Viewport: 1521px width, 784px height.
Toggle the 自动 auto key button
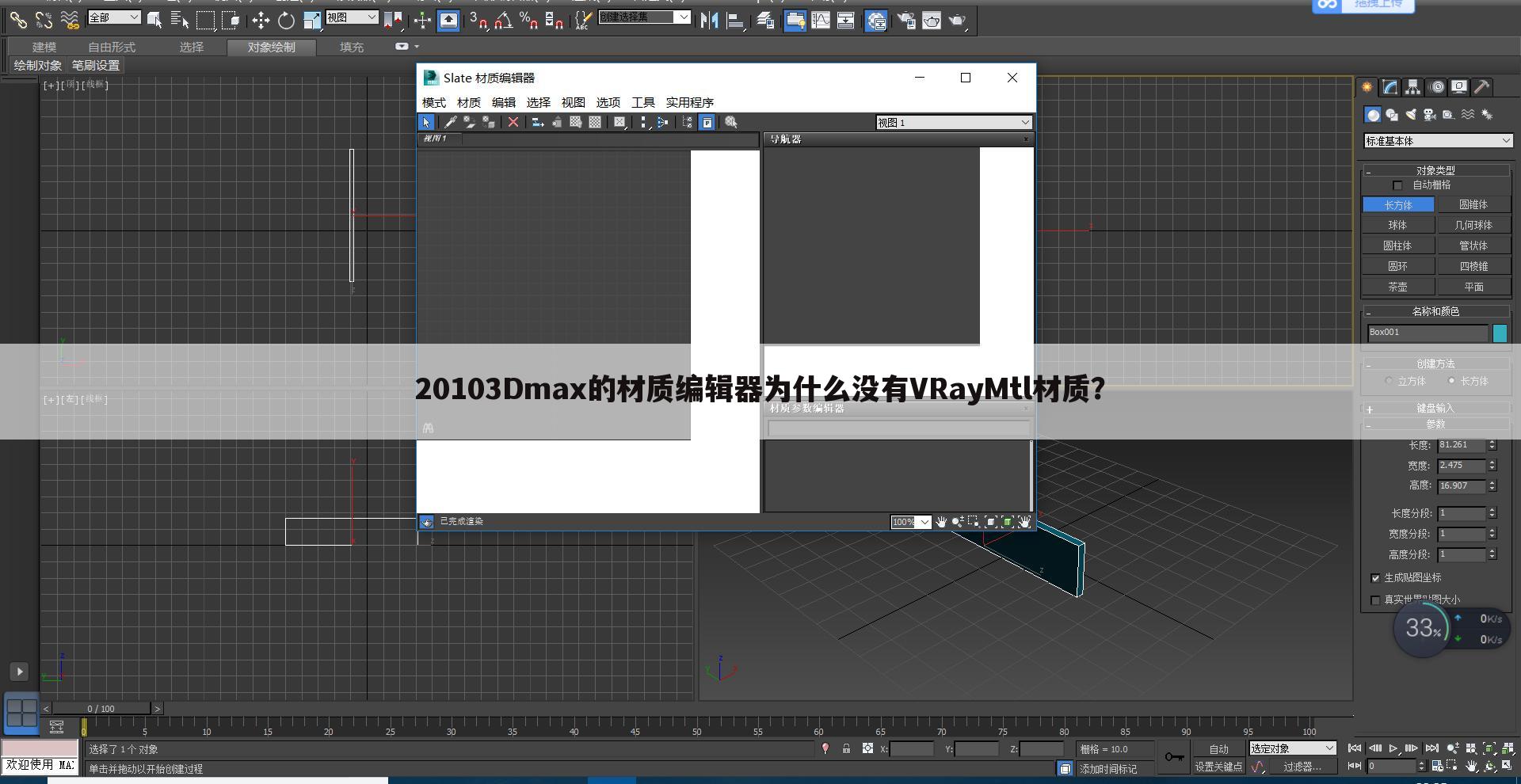click(1219, 749)
